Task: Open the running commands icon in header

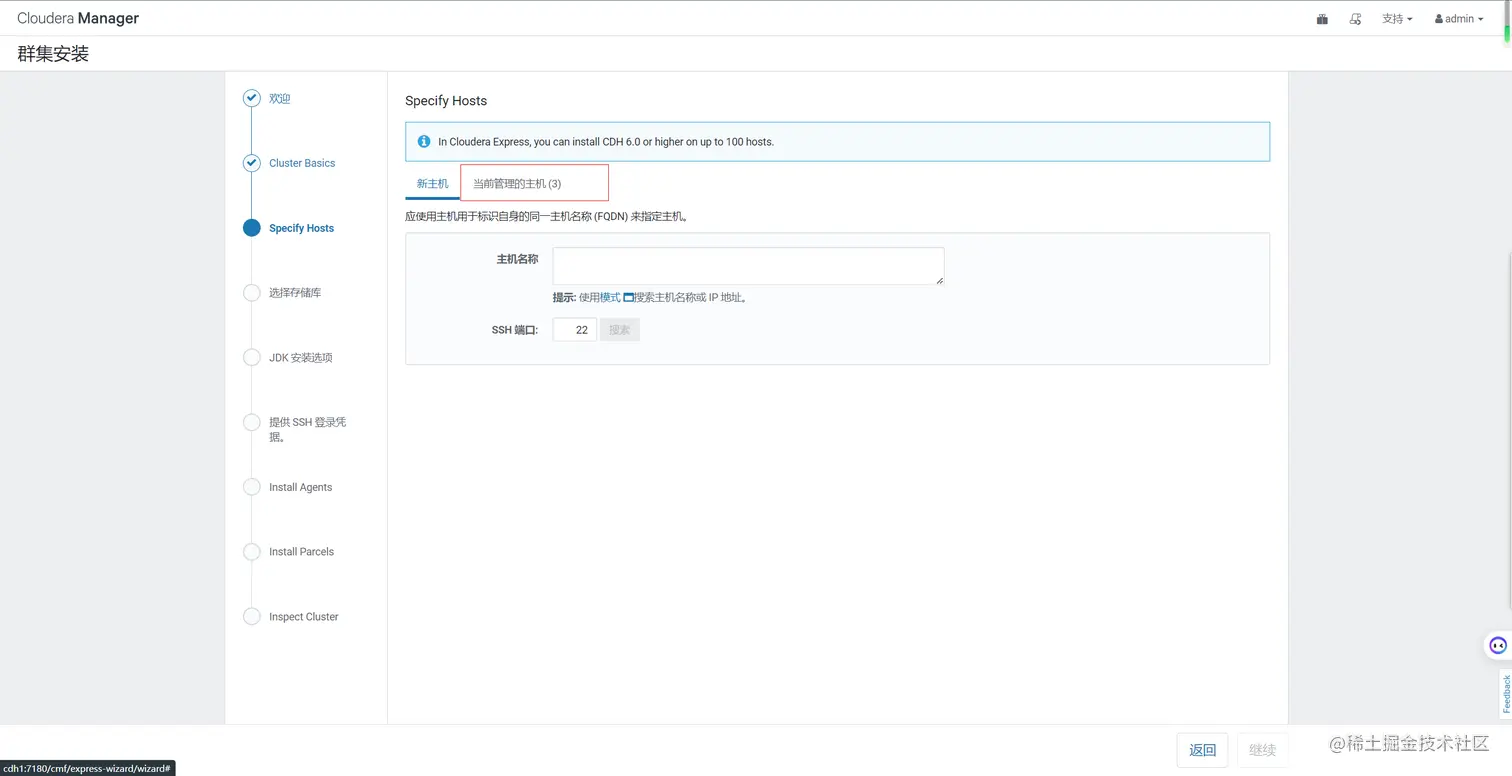Action: coord(1356,19)
